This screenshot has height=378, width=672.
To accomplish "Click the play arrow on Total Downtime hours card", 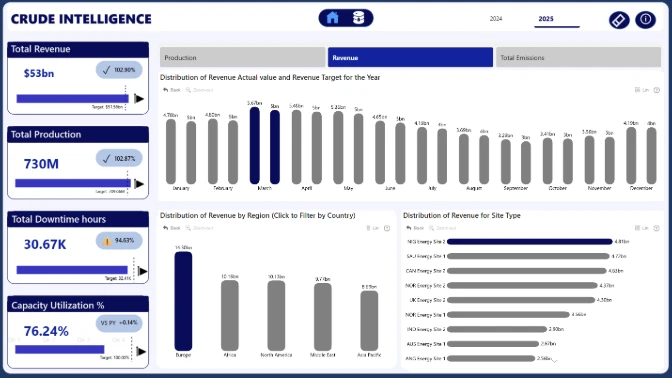I will 142,271.
